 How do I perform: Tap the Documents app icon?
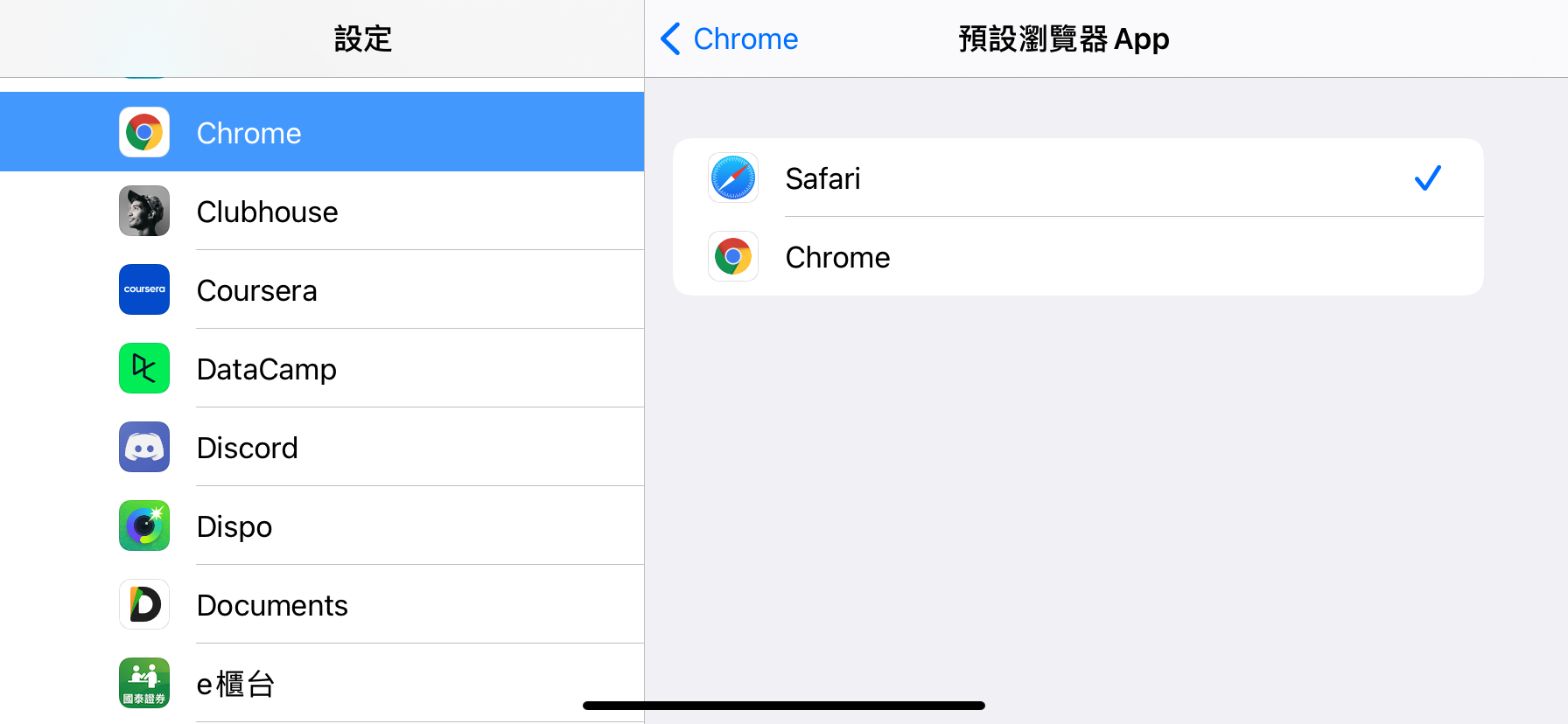pos(144,604)
